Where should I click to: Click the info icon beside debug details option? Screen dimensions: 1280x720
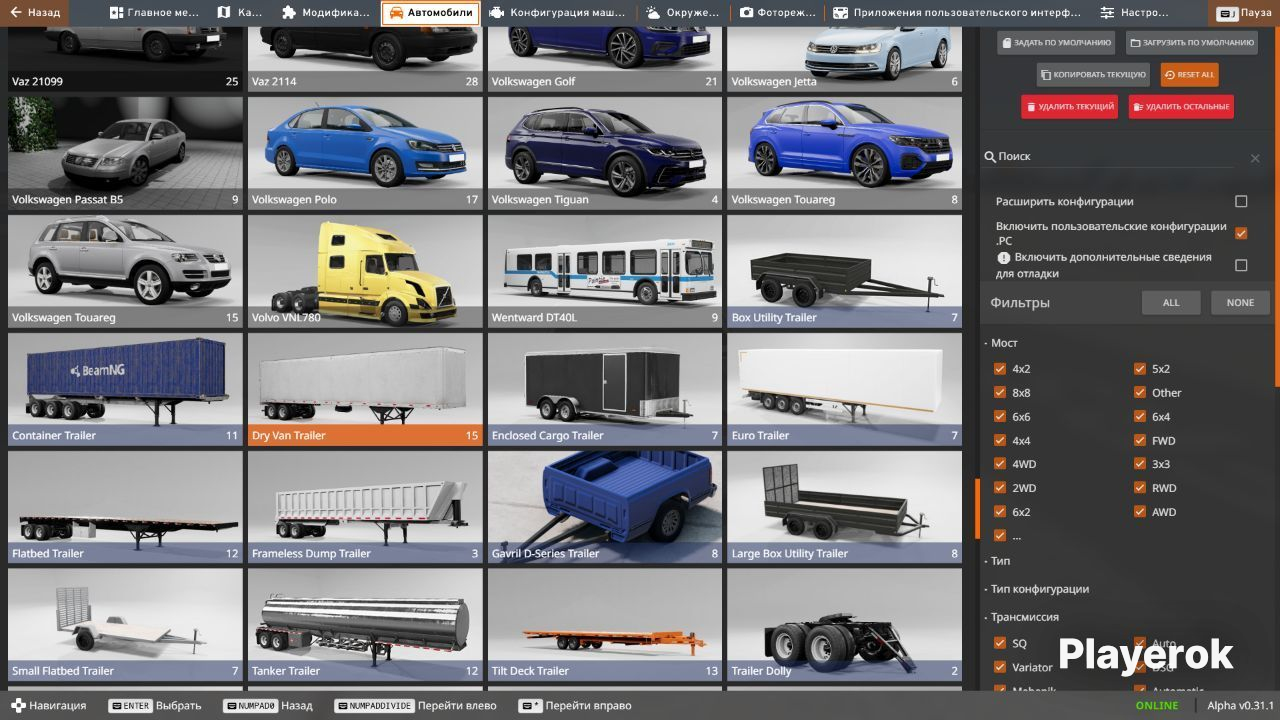pyautogui.click(x=1003, y=257)
